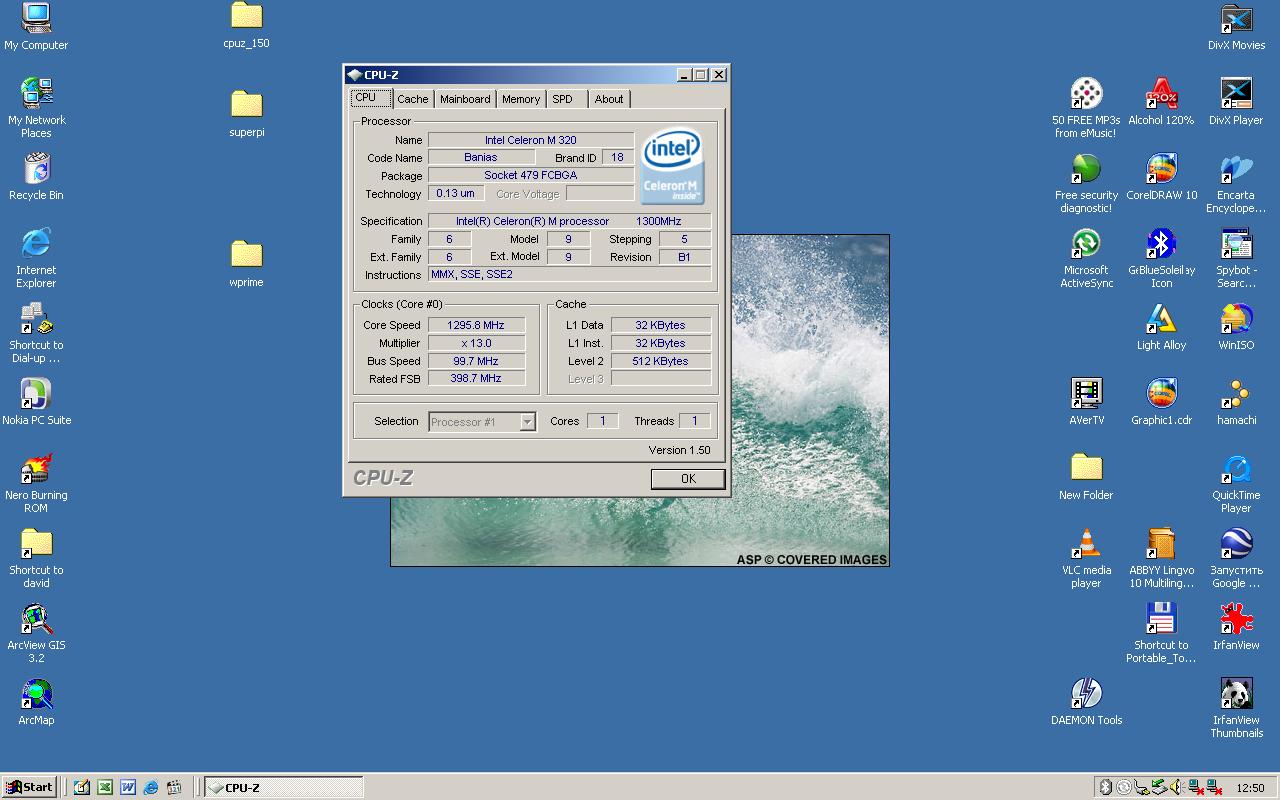Select 50 FREE MP3s from eMusic icon

[x=1086, y=108]
